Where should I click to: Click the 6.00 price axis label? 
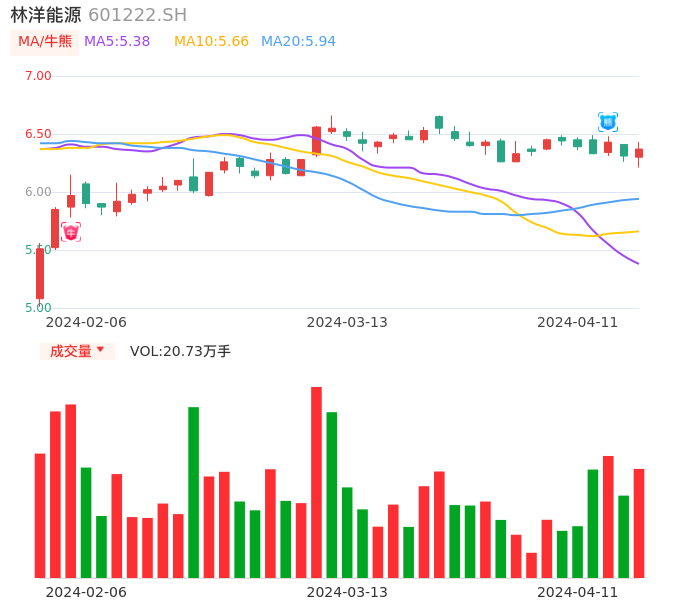[x=38, y=192]
